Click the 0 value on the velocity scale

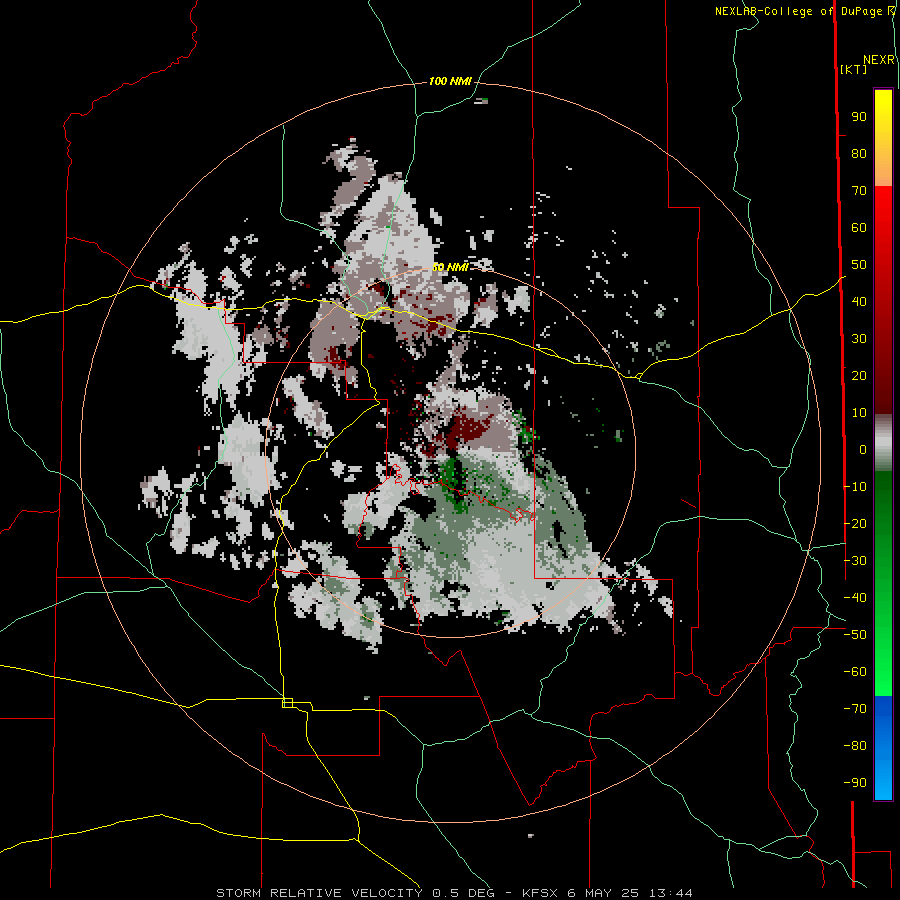click(x=863, y=450)
